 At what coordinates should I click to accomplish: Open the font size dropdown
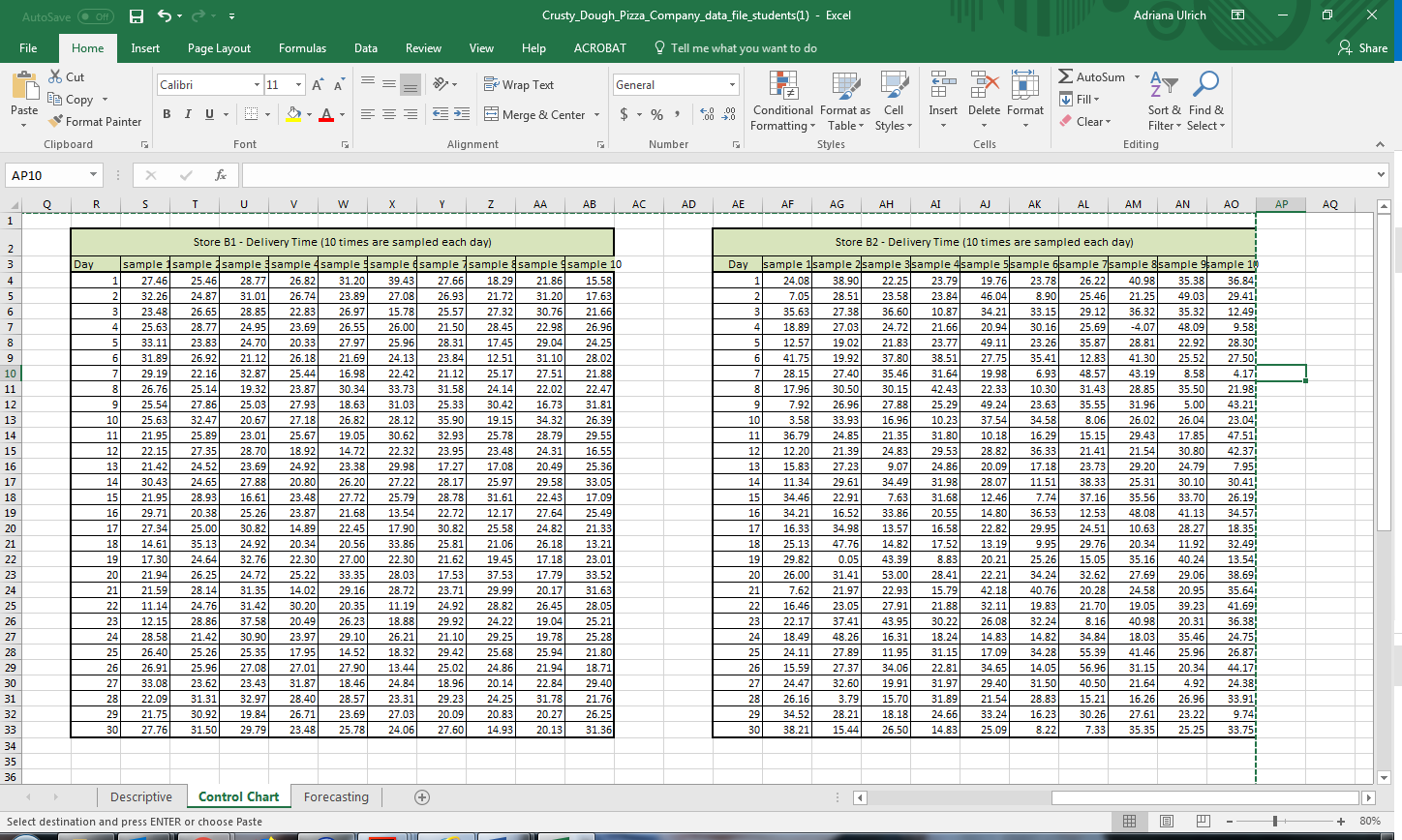298,85
